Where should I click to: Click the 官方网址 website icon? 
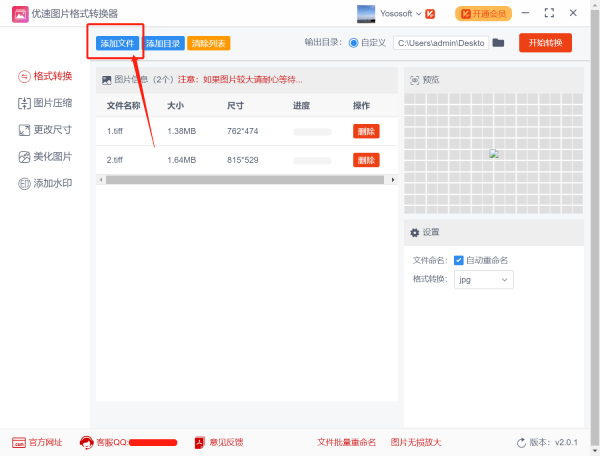pos(19,443)
